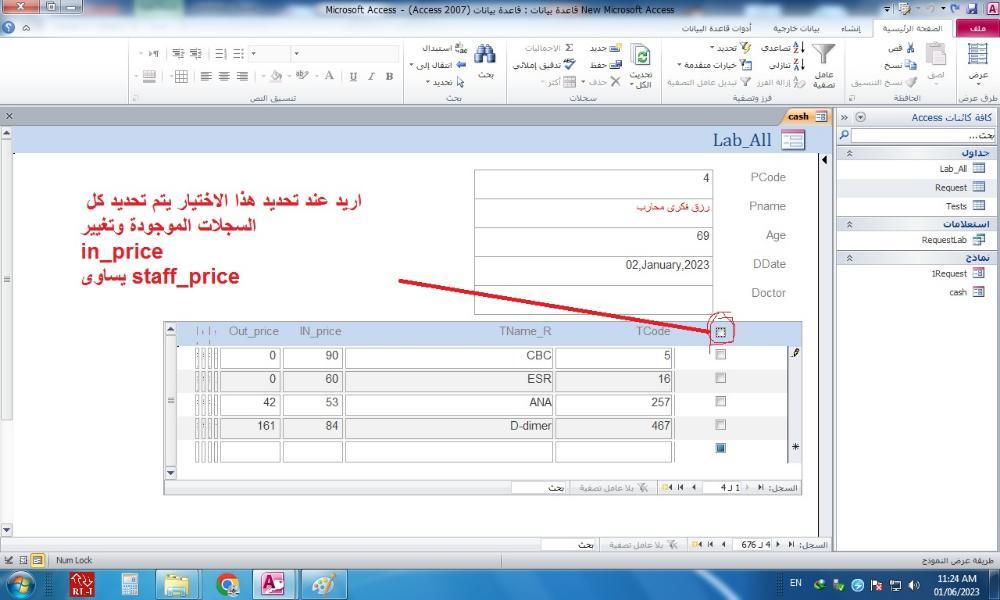Click subform vertical scrollbar down arrow
Viewport: 1000px width, 600px height.
pyautogui.click(x=170, y=472)
